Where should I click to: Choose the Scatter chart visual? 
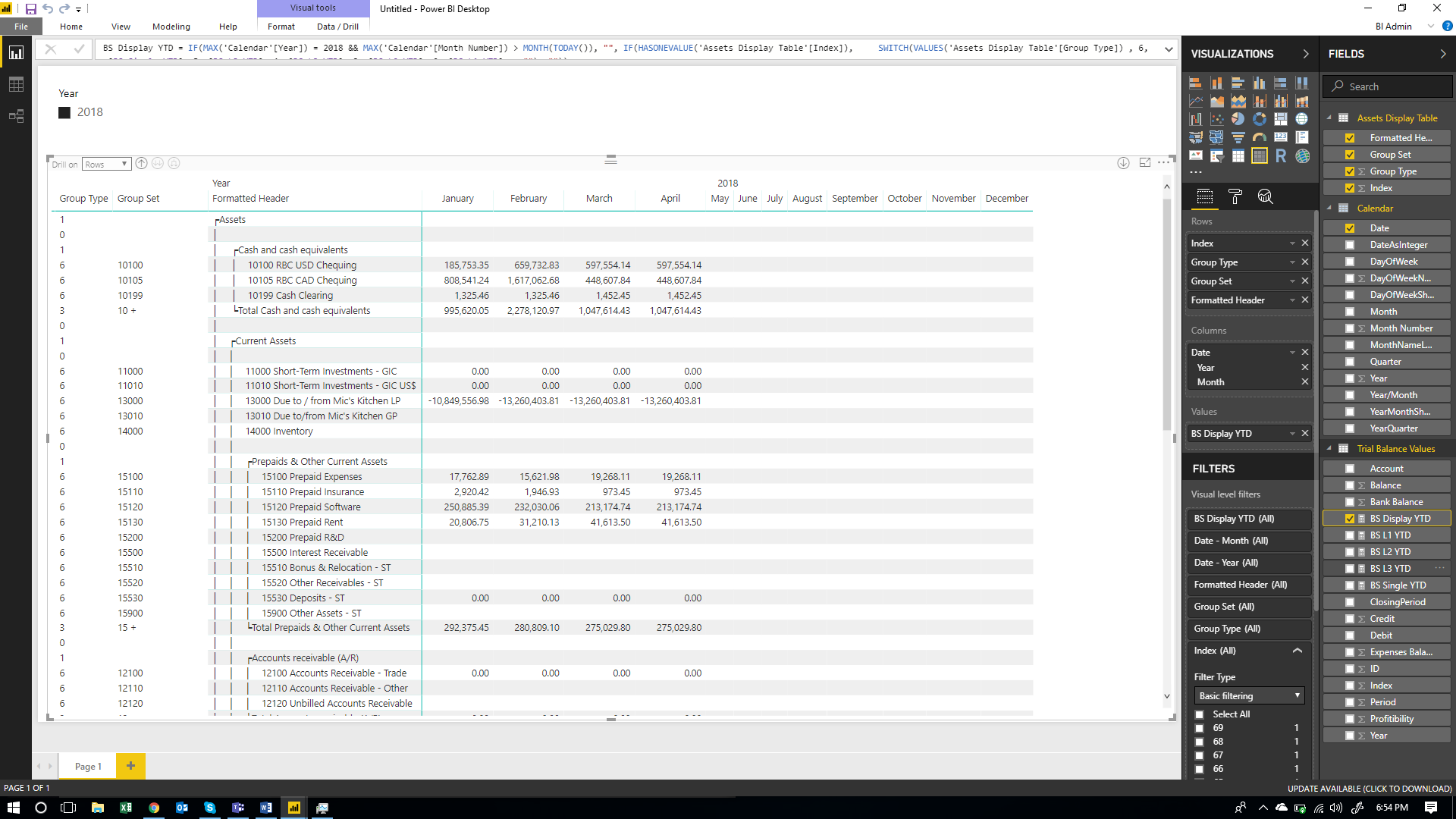click(1217, 119)
